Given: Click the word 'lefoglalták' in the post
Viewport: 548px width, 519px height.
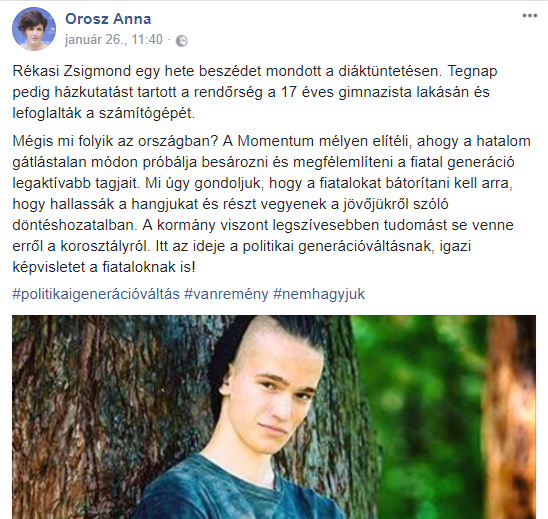Looking at the screenshot, I should (47, 113).
